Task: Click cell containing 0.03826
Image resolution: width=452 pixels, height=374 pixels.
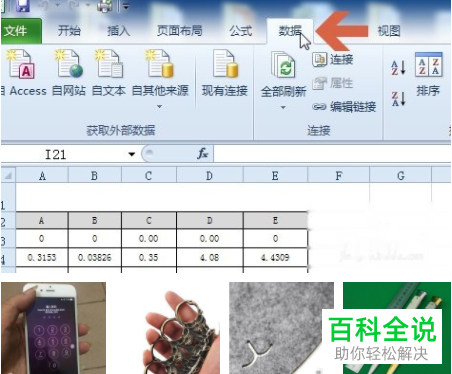Action: (95, 257)
